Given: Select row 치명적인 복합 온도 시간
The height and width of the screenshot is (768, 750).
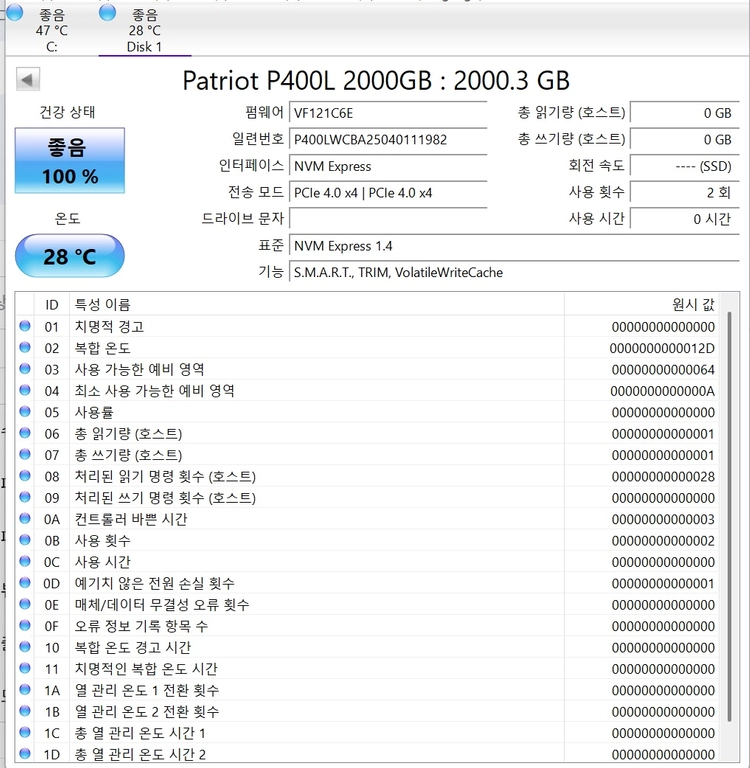Looking at the screenshot, I should coord(367,669).
